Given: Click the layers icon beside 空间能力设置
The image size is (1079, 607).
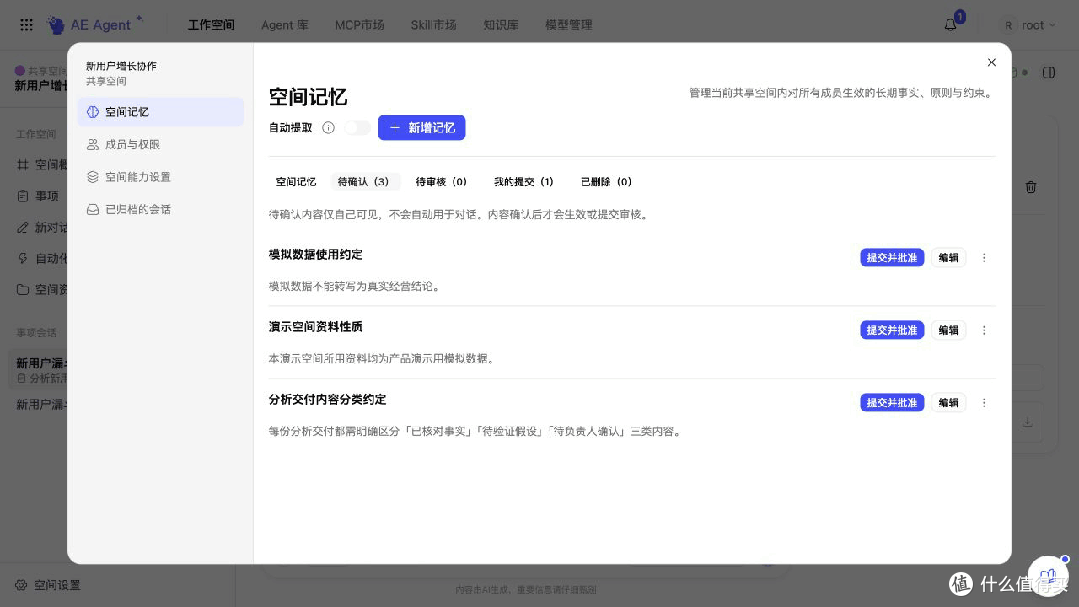Looking at the screenshot, I should coord(93,177).
